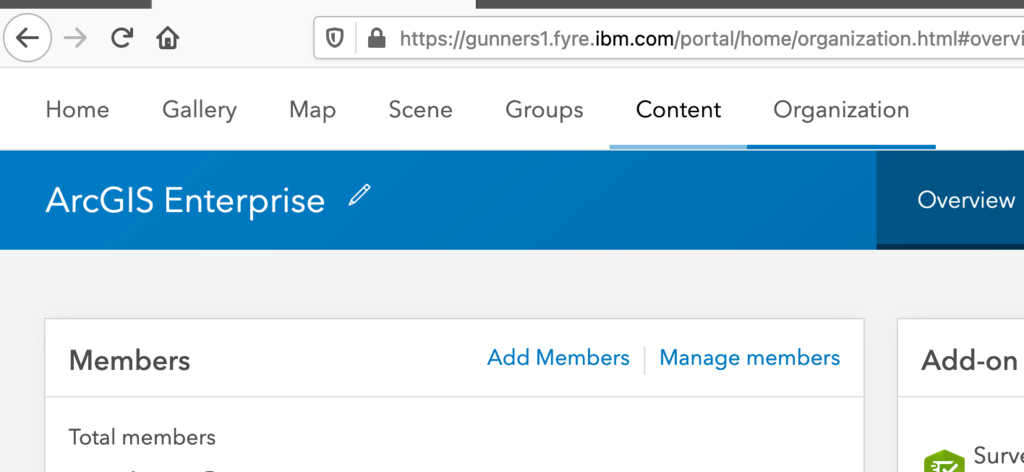This screenshot has width=1024, height=472.
Task: Select the Organization navigation tab
Action: point(841,110)
